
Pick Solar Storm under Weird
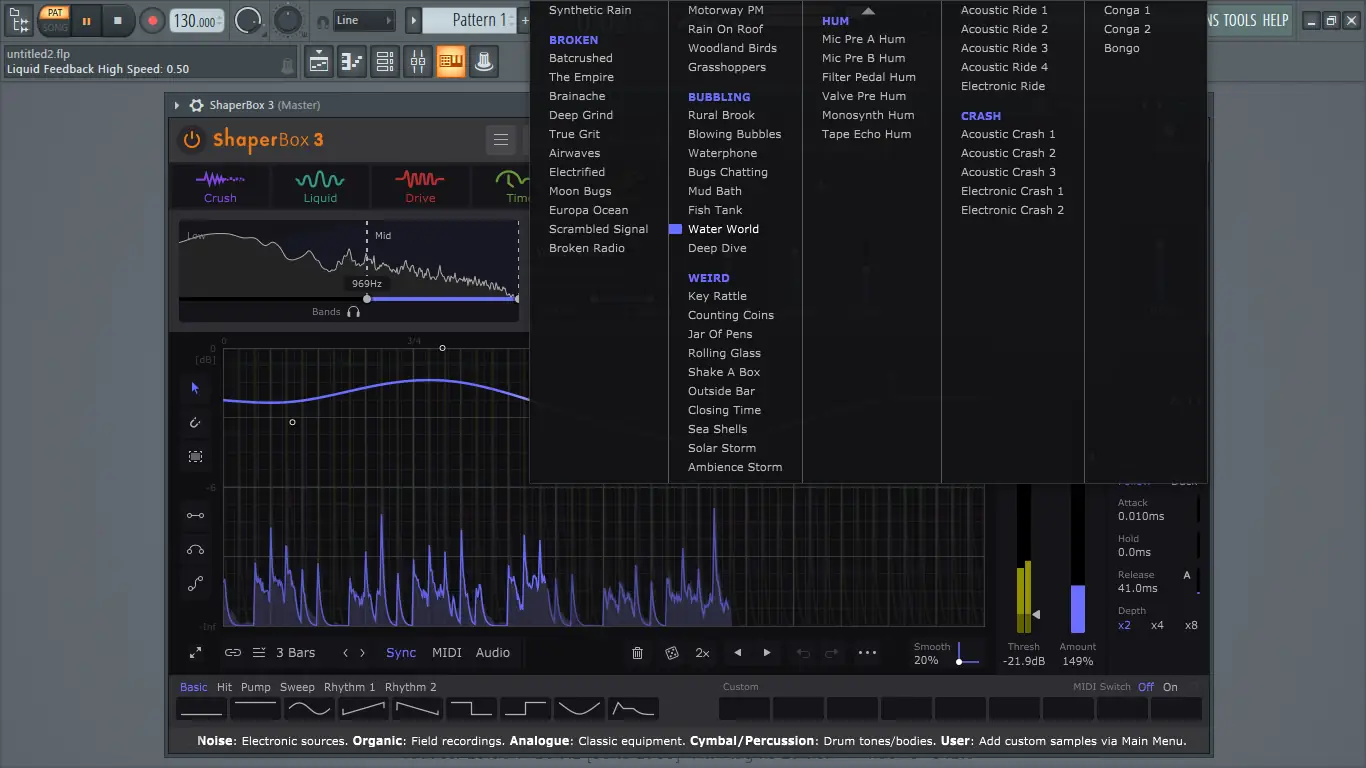point(722,448)
